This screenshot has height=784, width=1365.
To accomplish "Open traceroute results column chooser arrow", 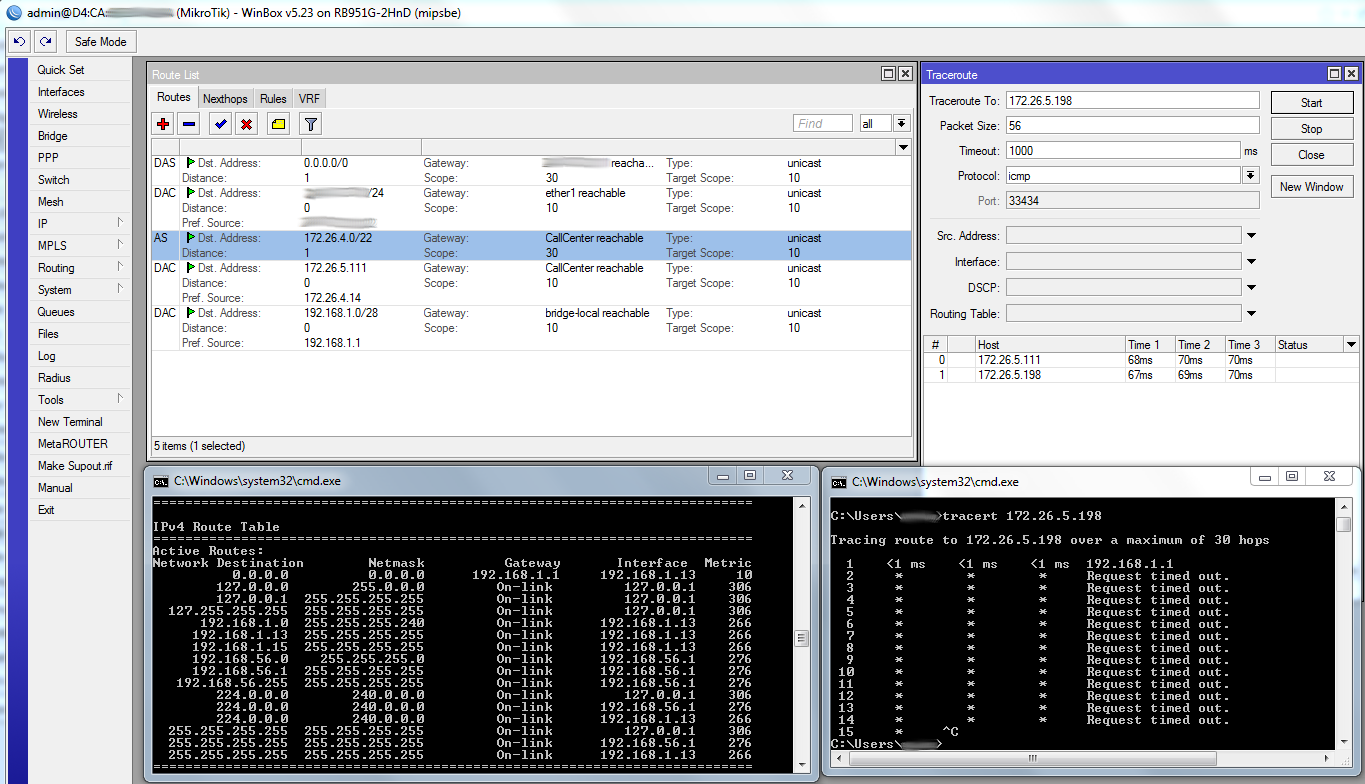I will [1351, 345].
